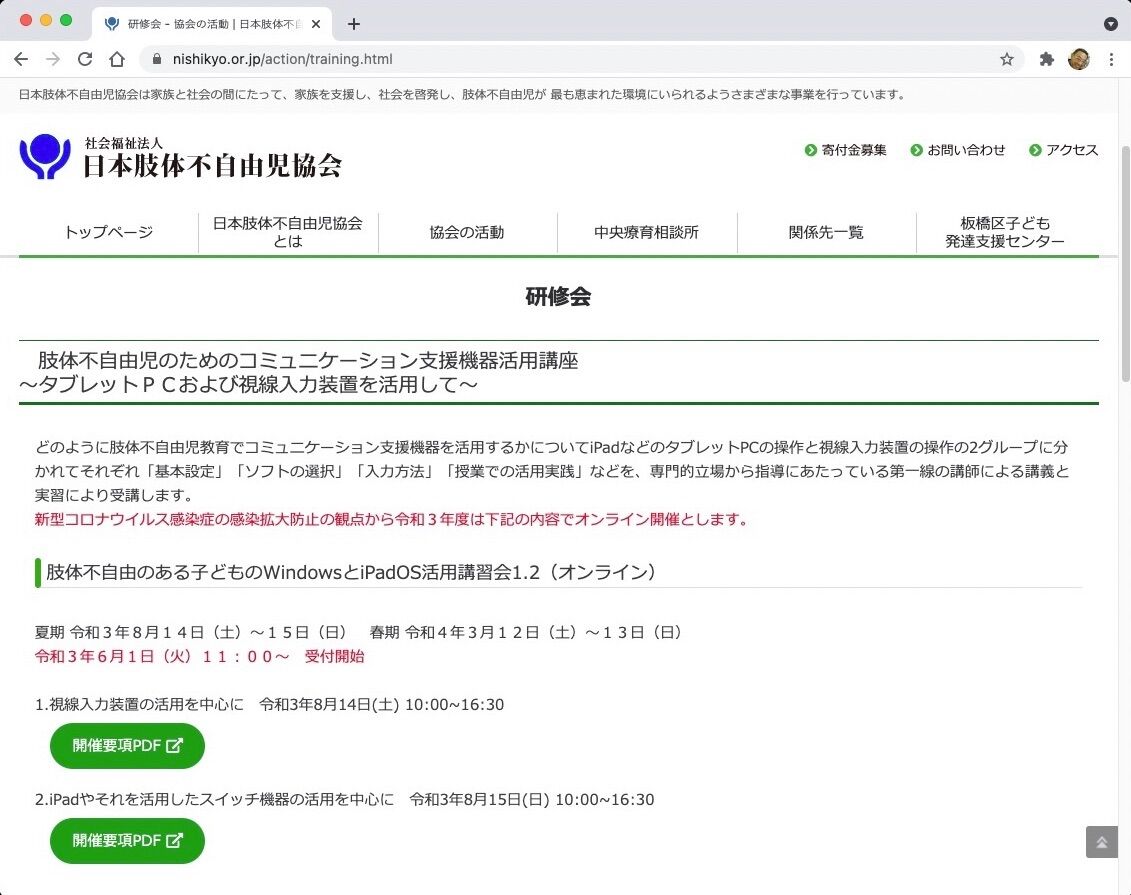Click the padlock site security icon
This screenshot has height=895, width=1131.
pyautogui.click(x=156, y=58)
